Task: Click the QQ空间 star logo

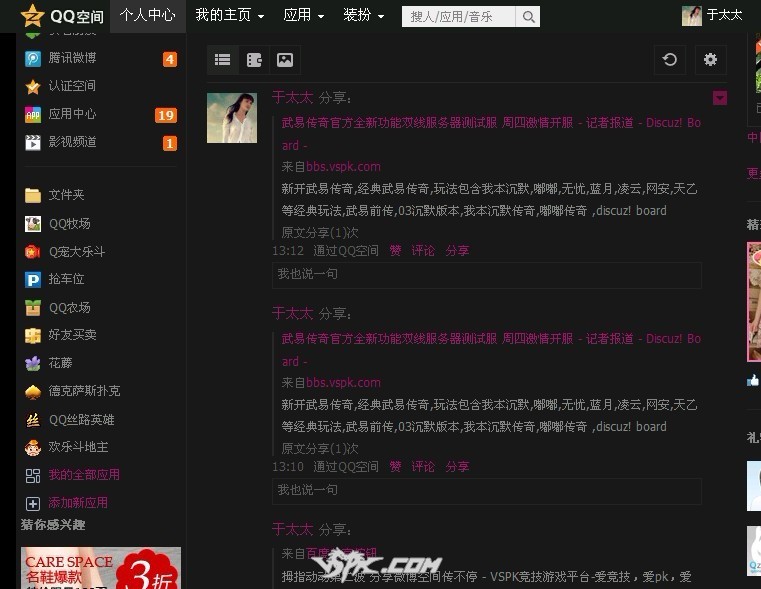Action: click(33, 16)
